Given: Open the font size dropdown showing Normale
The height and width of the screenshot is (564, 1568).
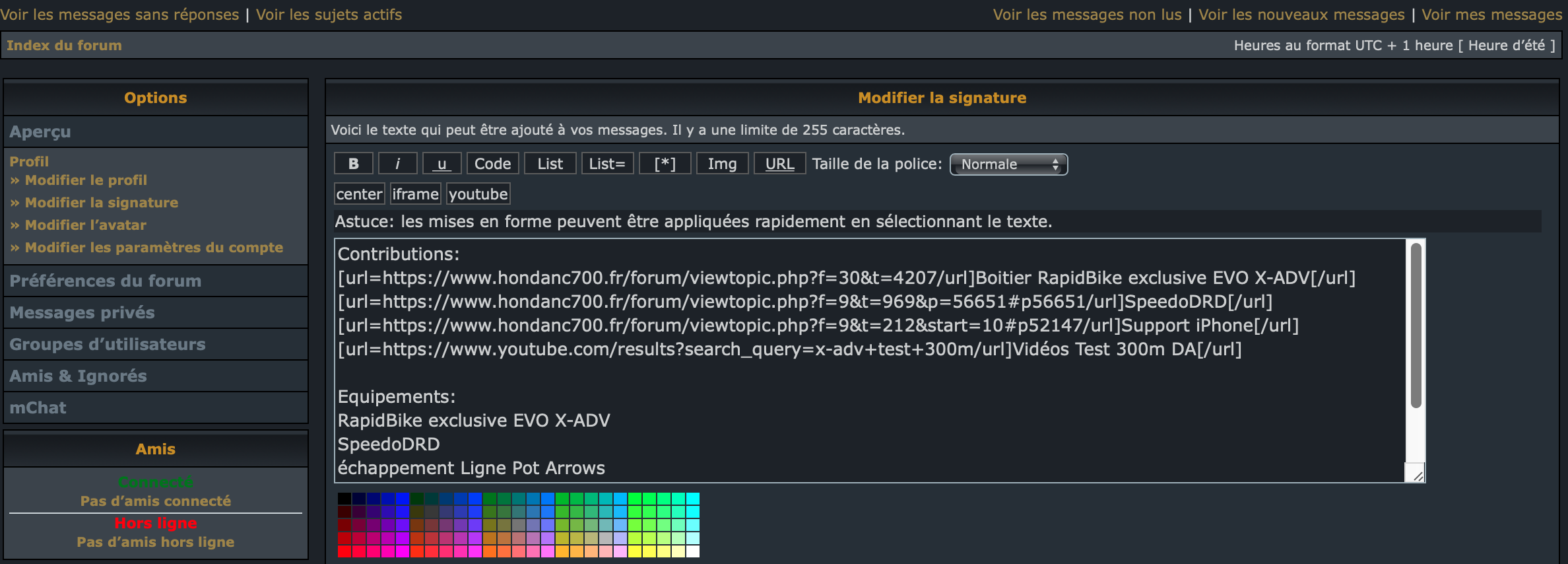Looking at the screenshot, I should click(x=1008, y=164).
